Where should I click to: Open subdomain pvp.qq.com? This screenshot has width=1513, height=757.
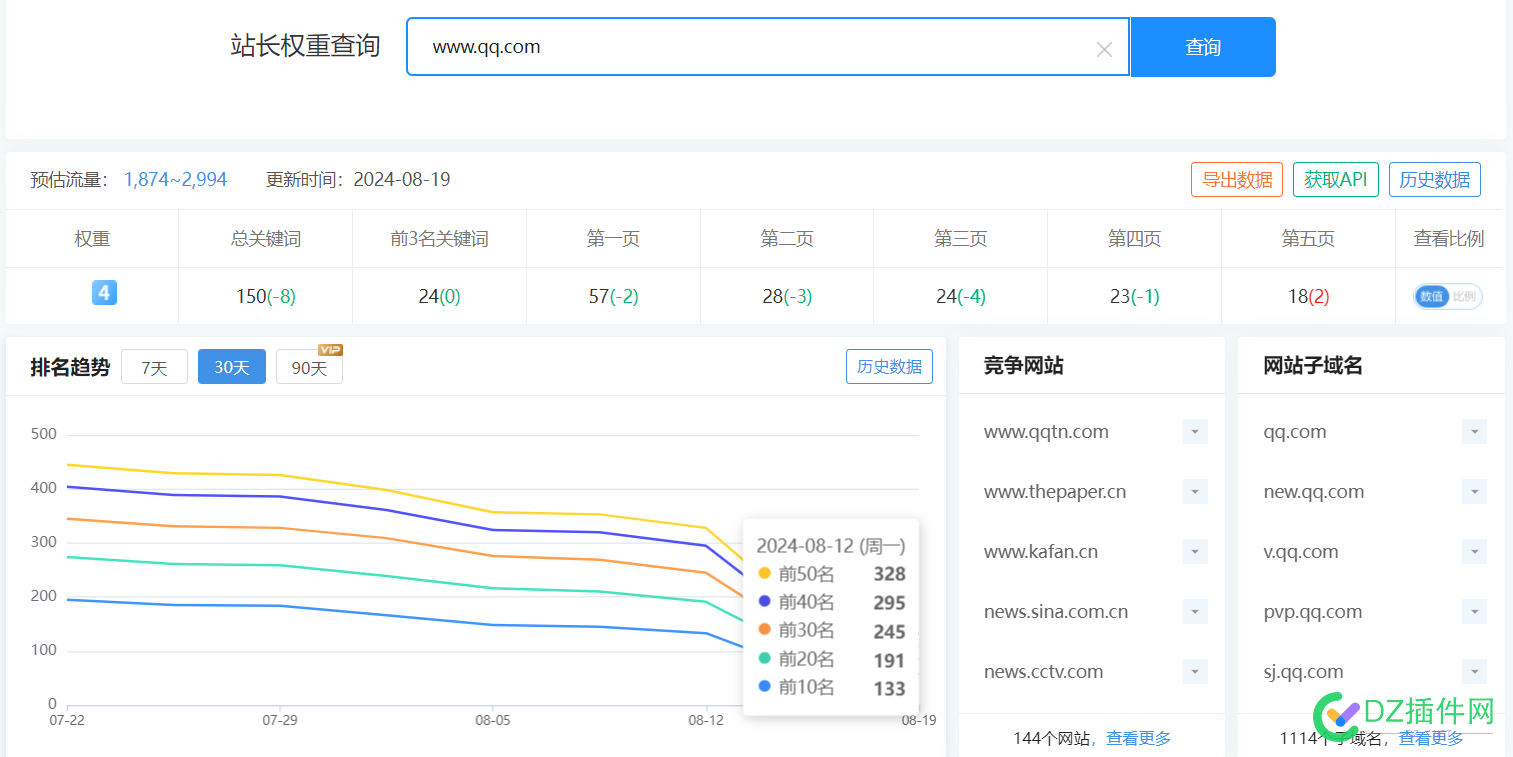(x=1313, y=612)
